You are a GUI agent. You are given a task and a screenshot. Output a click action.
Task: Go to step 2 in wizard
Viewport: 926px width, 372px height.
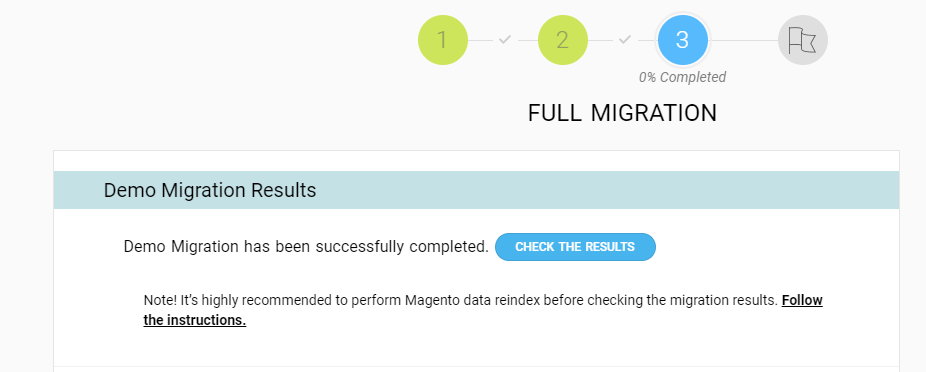click(563, 40)
